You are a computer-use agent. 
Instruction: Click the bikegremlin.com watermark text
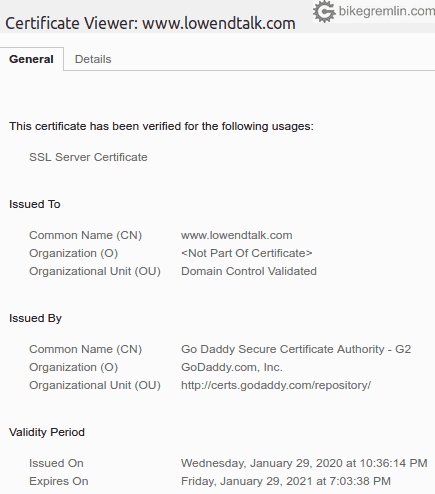pyautogui.click(x=386, y=11)
